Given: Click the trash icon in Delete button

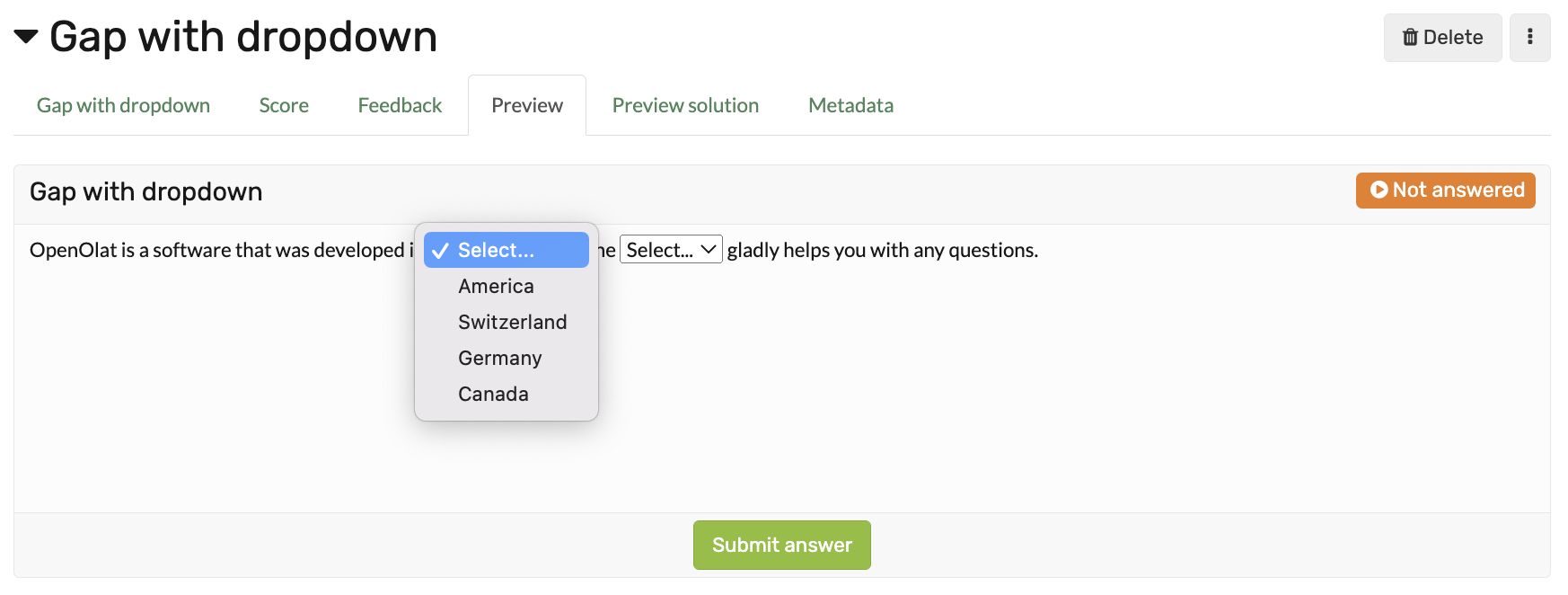Looking at the screenshot, I should point(1411,37).
